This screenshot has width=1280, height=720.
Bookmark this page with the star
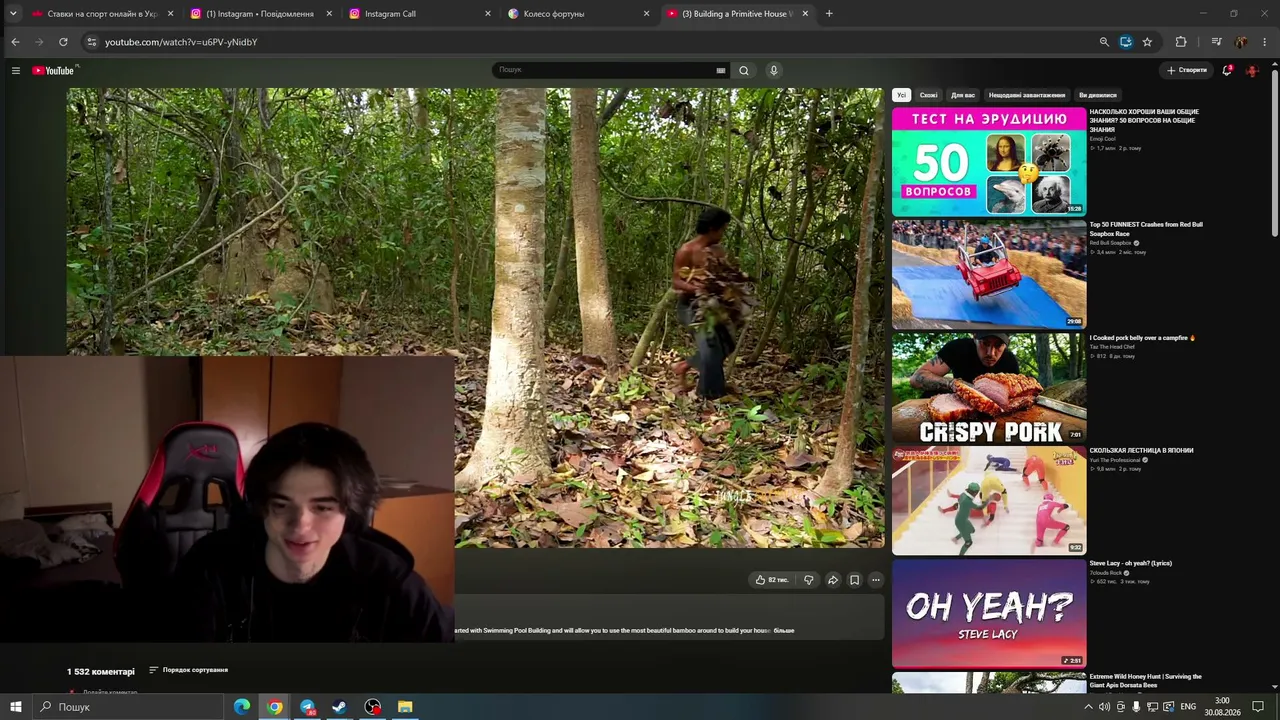click(1147, 42)
